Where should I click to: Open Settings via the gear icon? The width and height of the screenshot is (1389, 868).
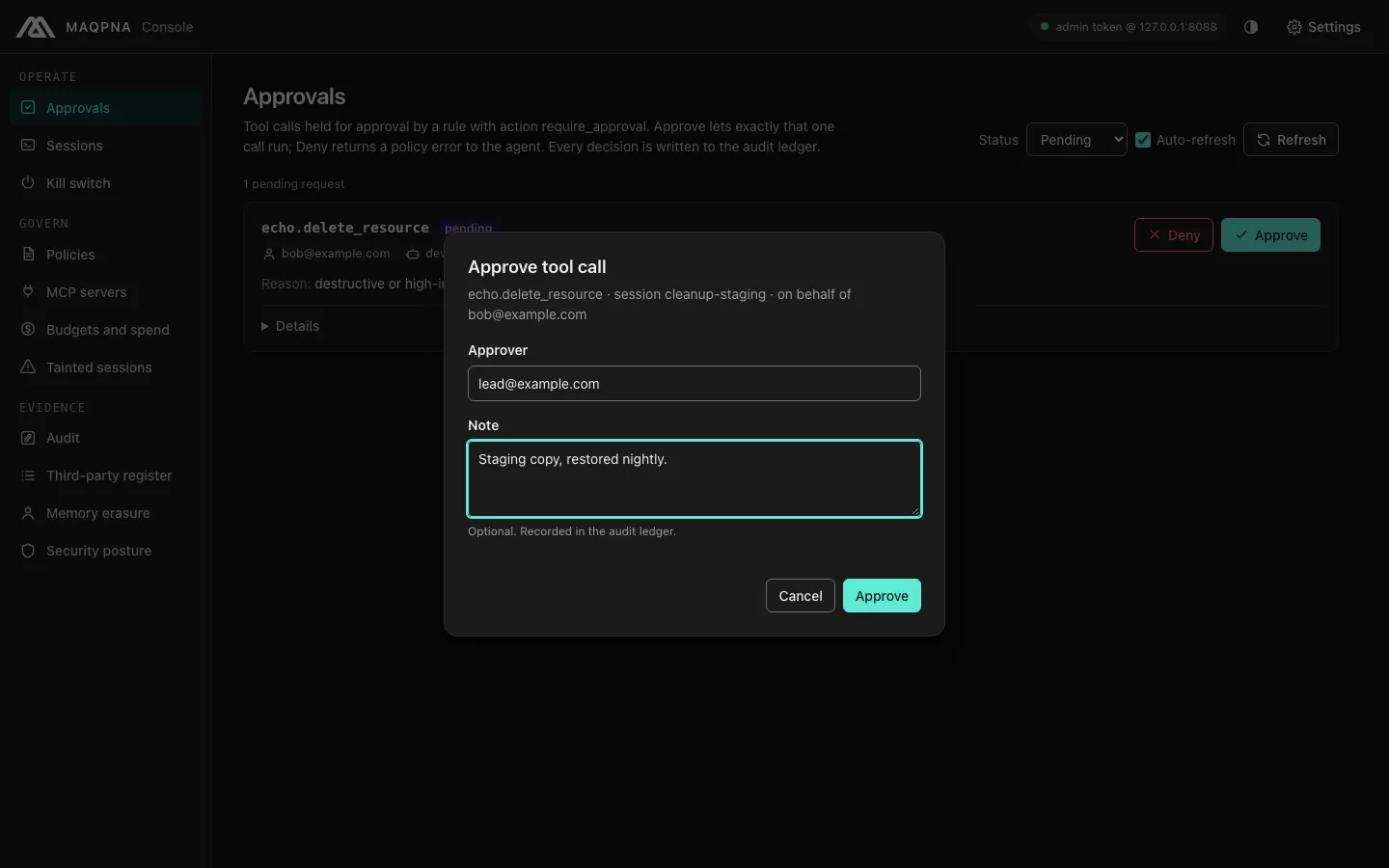[x=1294, y=27]
